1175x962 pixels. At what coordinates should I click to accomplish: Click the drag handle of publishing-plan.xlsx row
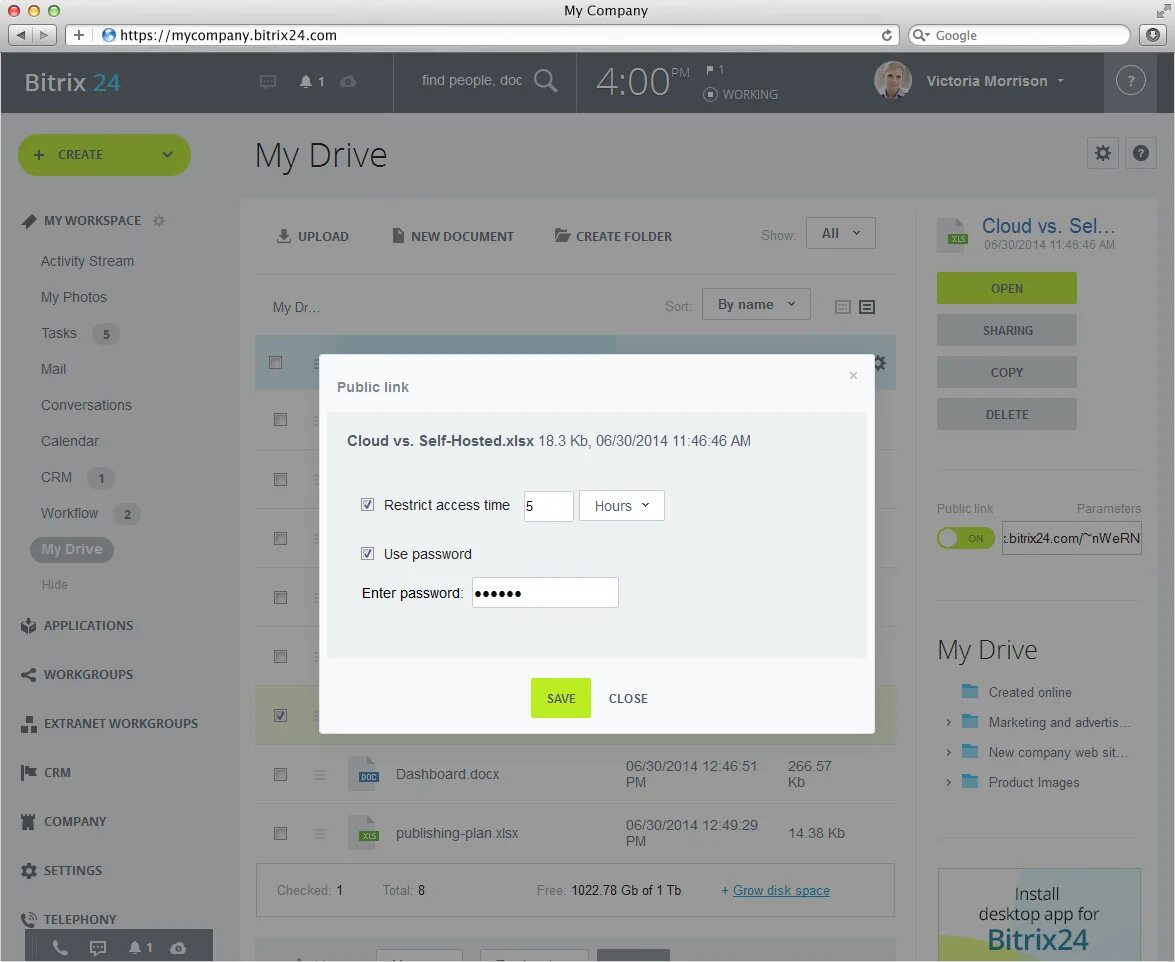pos(320,833)
